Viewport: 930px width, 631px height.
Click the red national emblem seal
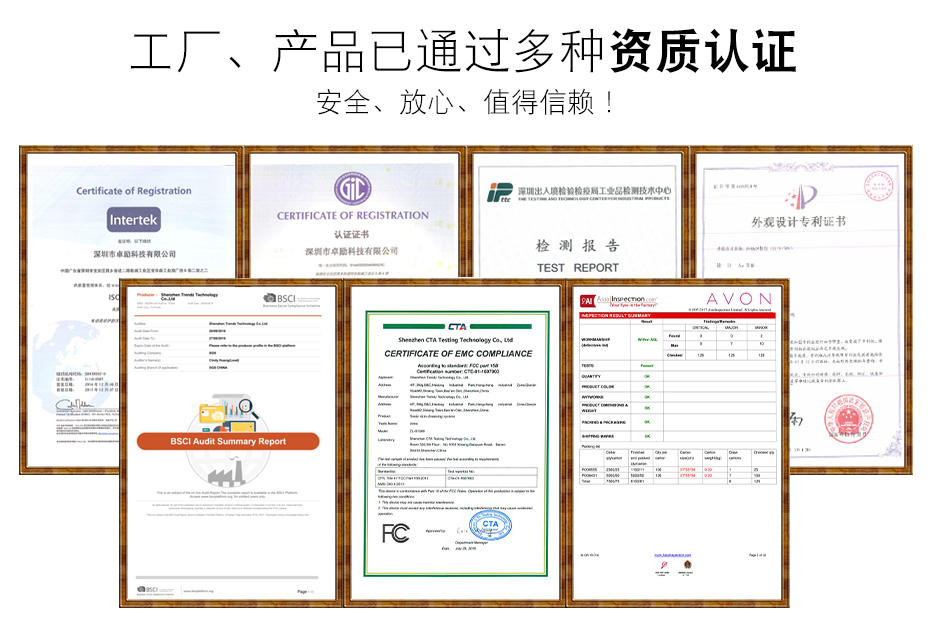pyautogui.click(x=848, y=419)
